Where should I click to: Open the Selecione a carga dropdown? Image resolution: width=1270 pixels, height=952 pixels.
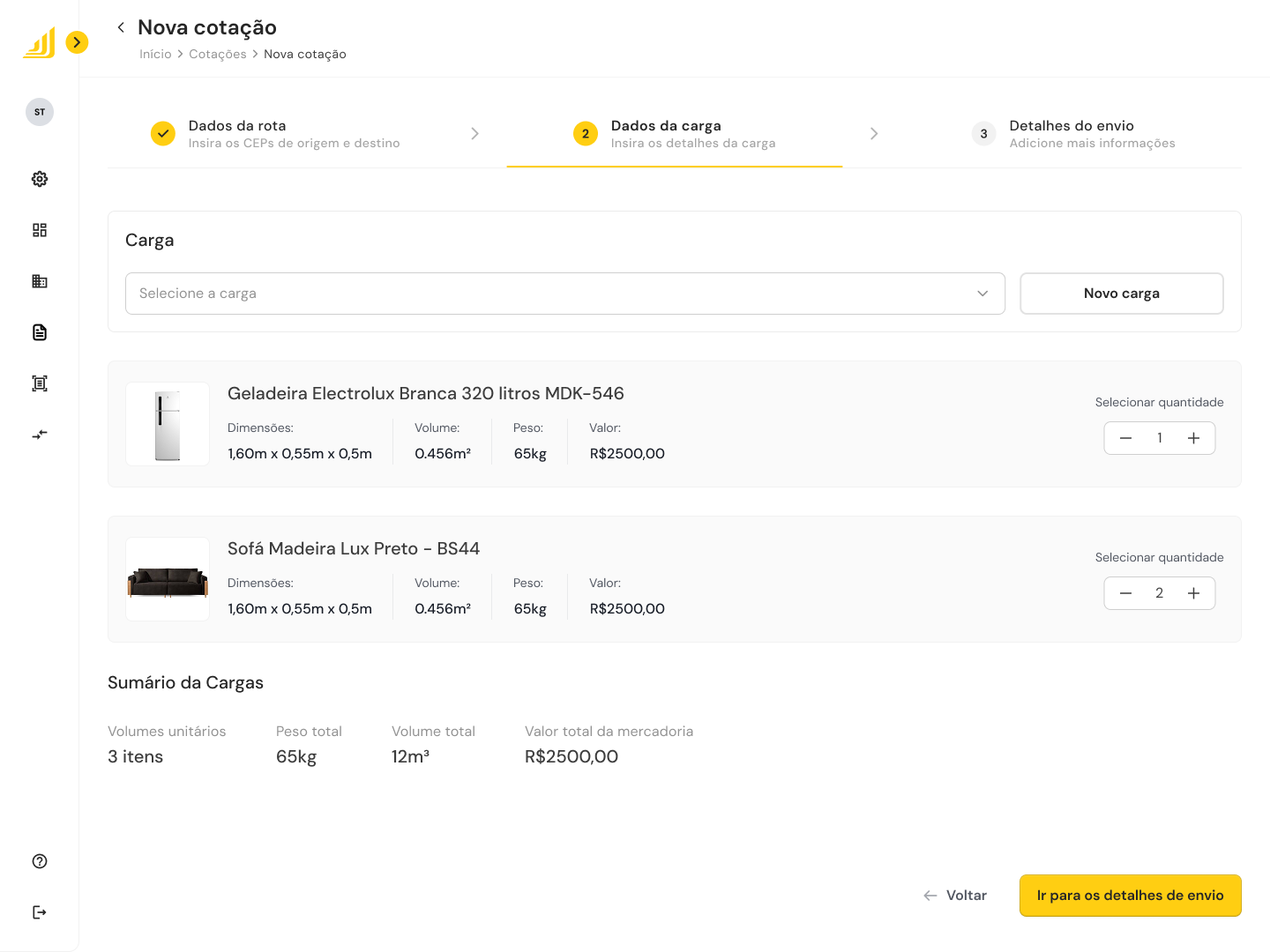point(564,294)
